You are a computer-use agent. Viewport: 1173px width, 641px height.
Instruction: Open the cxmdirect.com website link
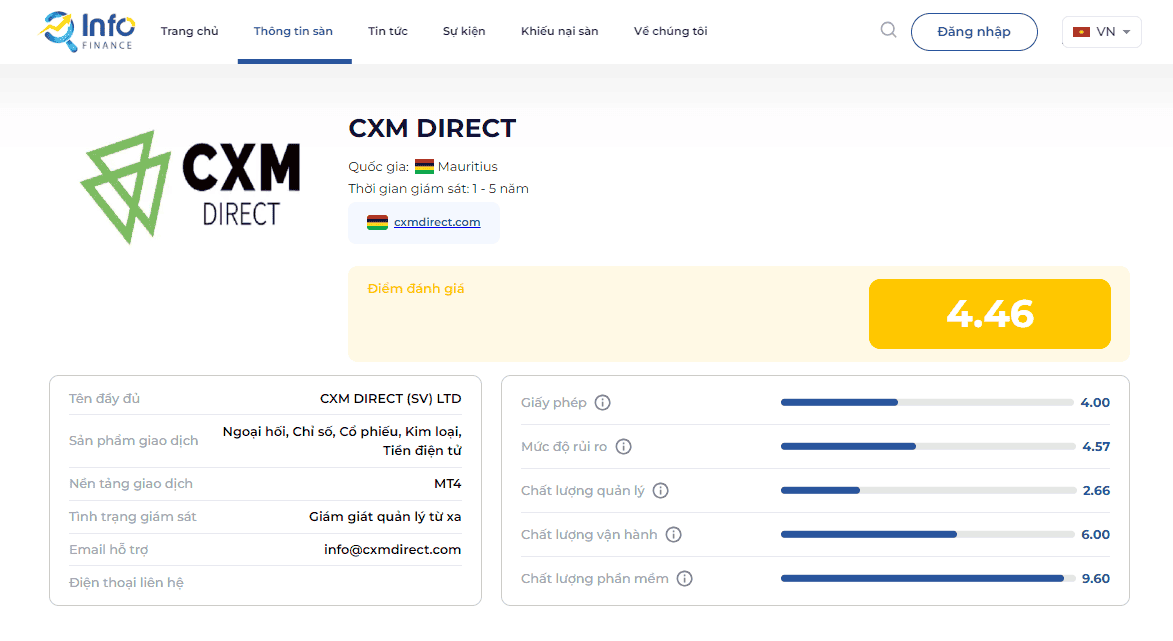pos(437,222)
